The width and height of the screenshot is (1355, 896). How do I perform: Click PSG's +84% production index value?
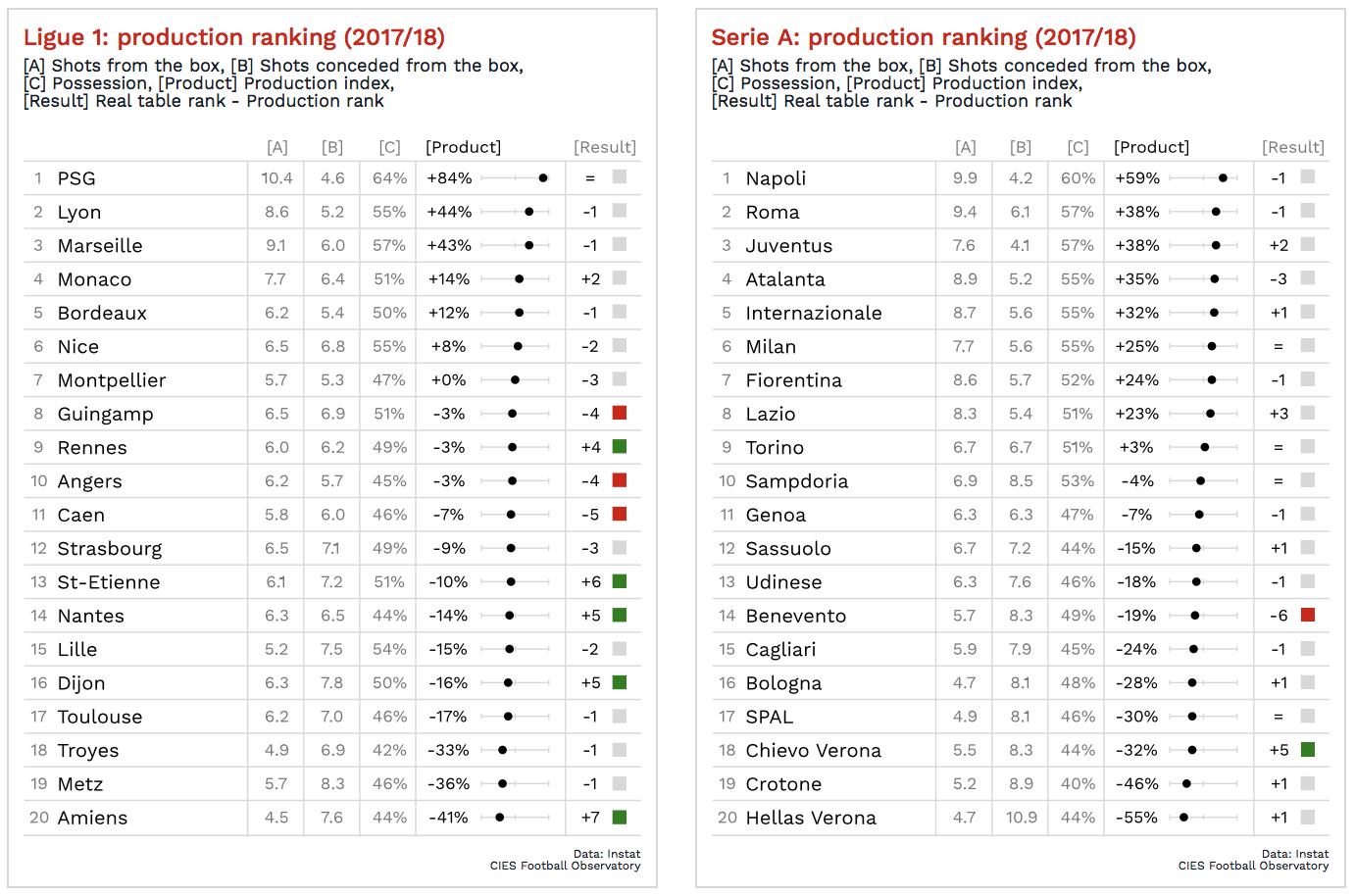click(450, 178)
